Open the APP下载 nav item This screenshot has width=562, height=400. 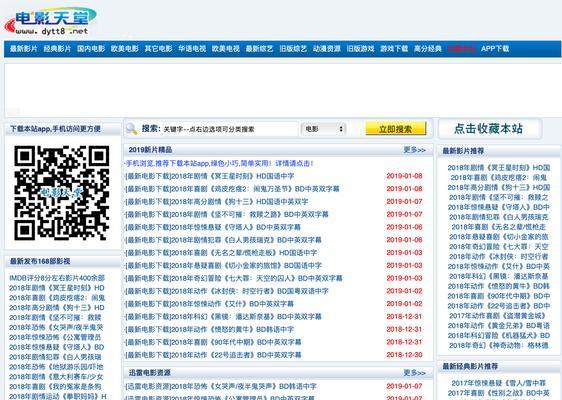coord(495,49)
